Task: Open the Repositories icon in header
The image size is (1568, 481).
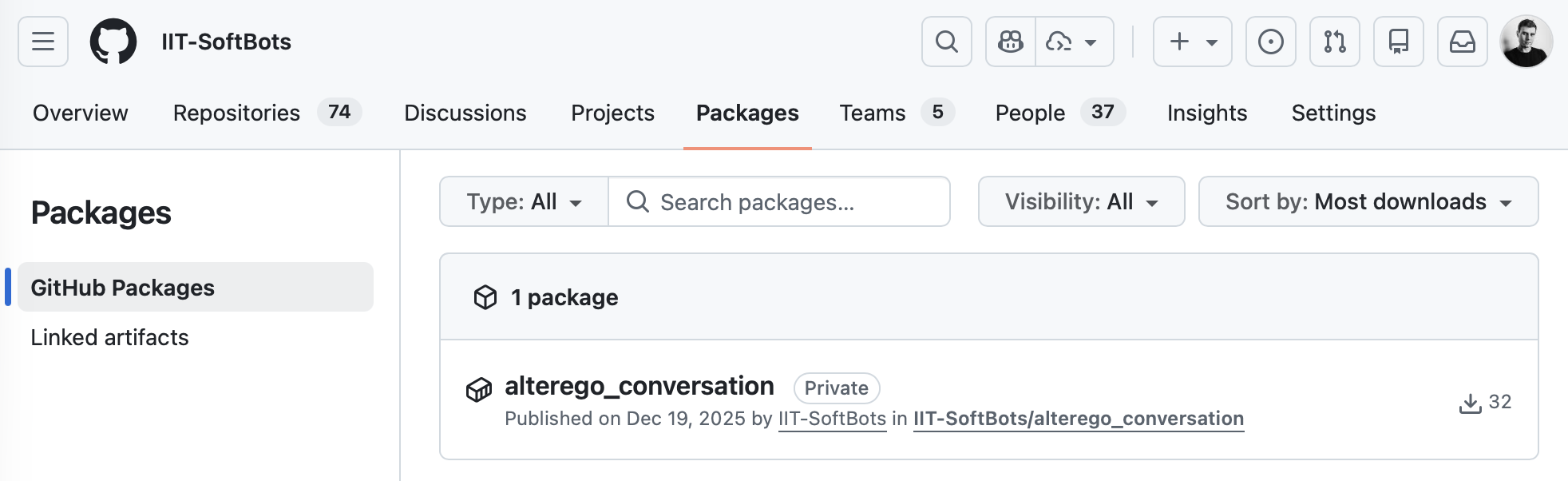Action: pyautogui.click(x=1399, y=42)
